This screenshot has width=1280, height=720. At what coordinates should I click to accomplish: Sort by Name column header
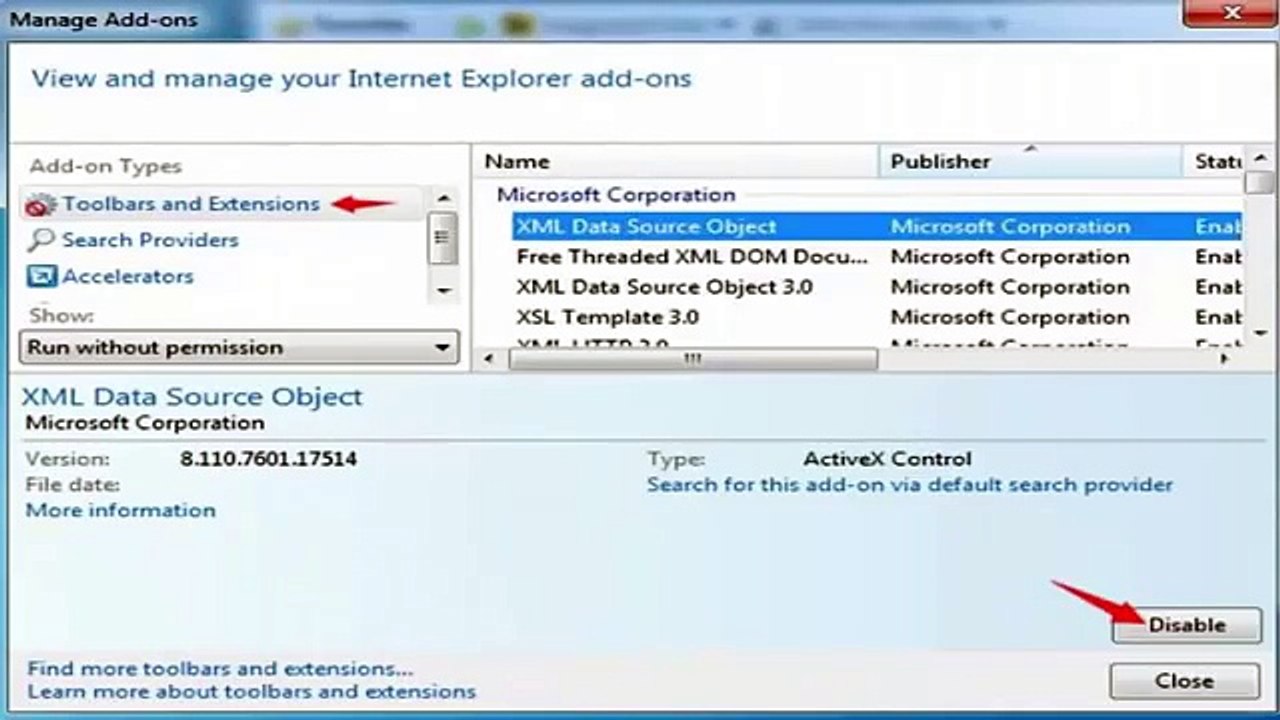(676, 161)
